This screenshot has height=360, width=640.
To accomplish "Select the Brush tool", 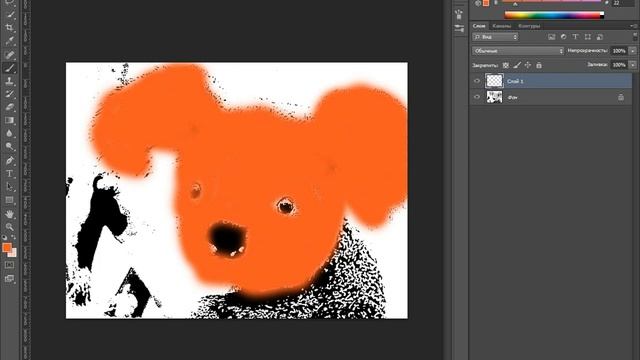I will 10,68.
